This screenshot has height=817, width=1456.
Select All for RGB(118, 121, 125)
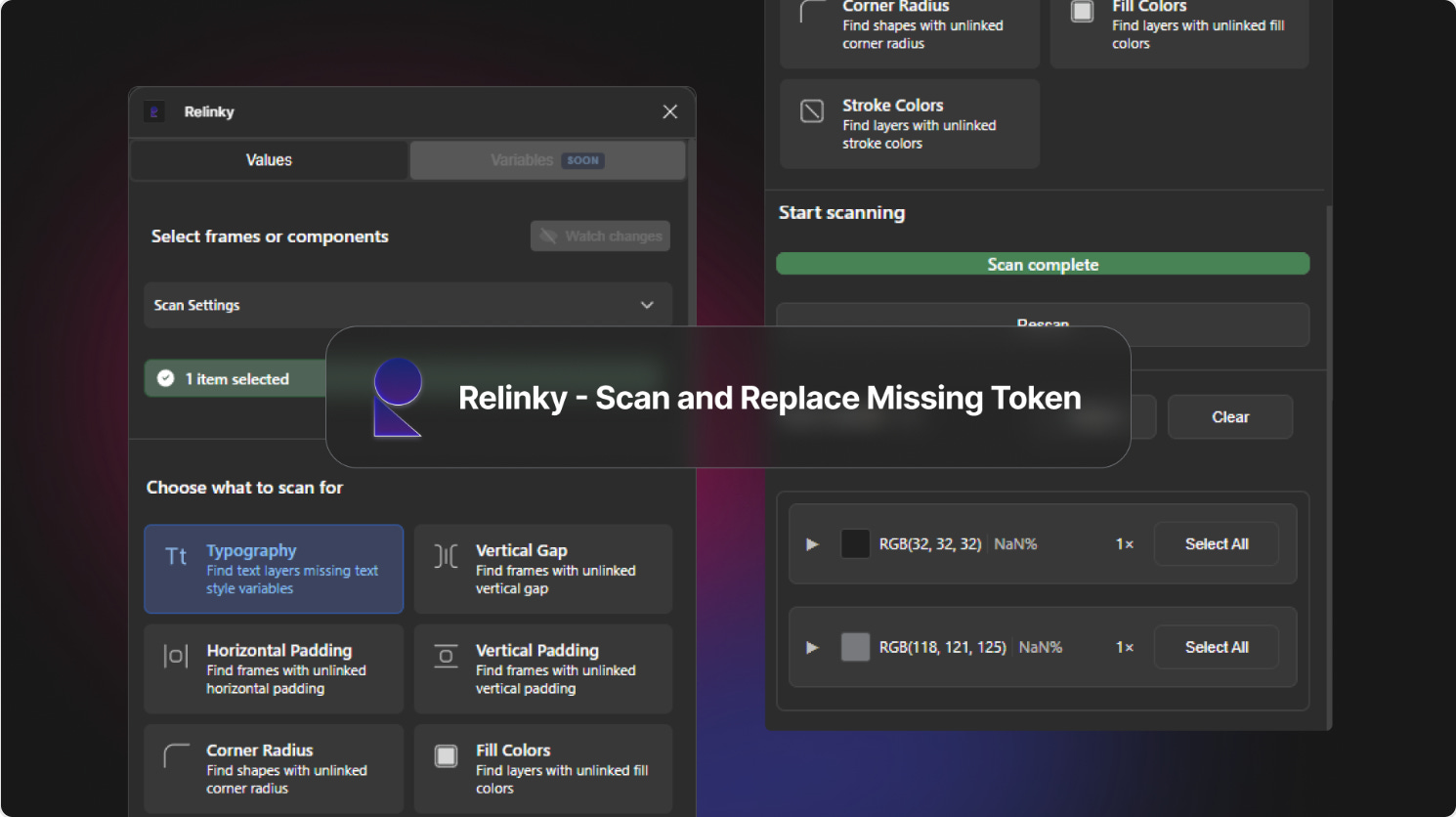(x=1217, y=647)
